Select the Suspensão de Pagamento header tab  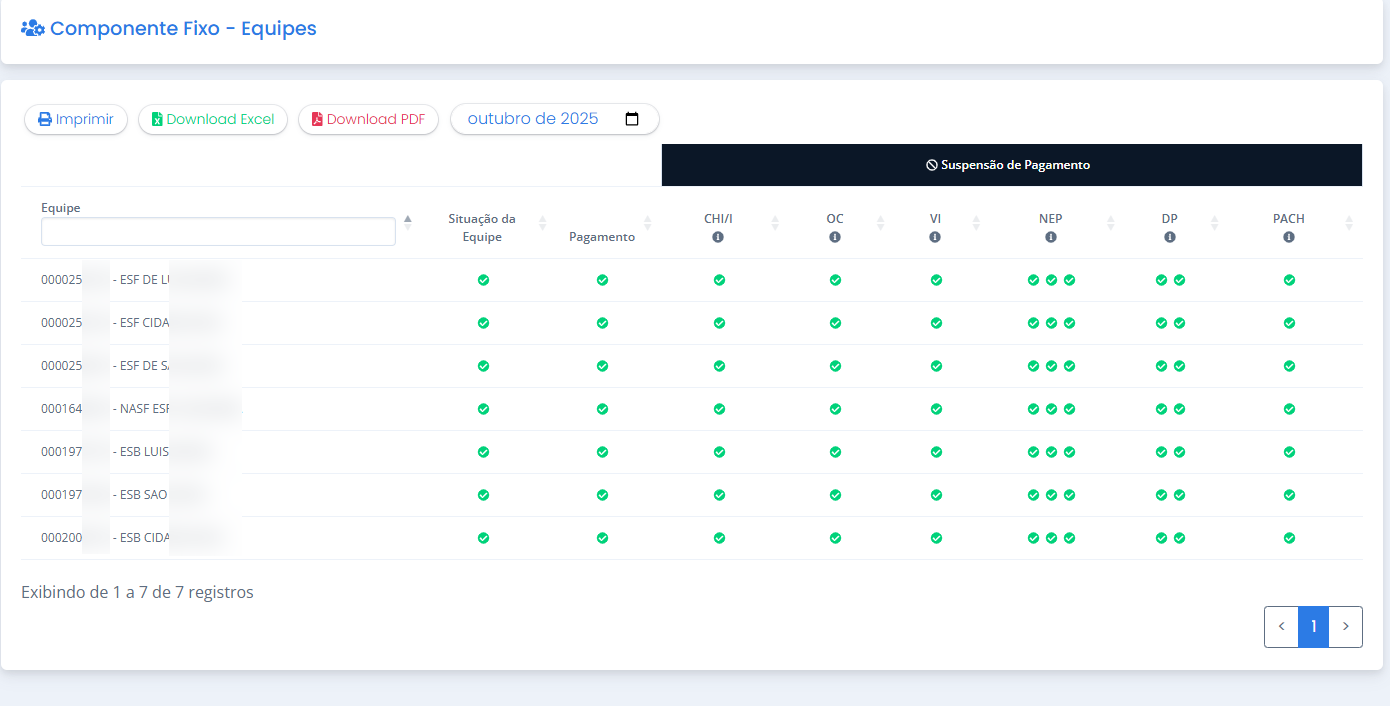coord(1011,164)
